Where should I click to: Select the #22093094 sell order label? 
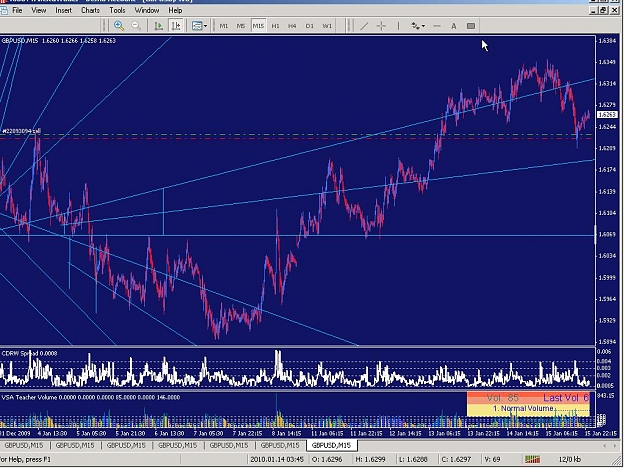tap(21, 131)
